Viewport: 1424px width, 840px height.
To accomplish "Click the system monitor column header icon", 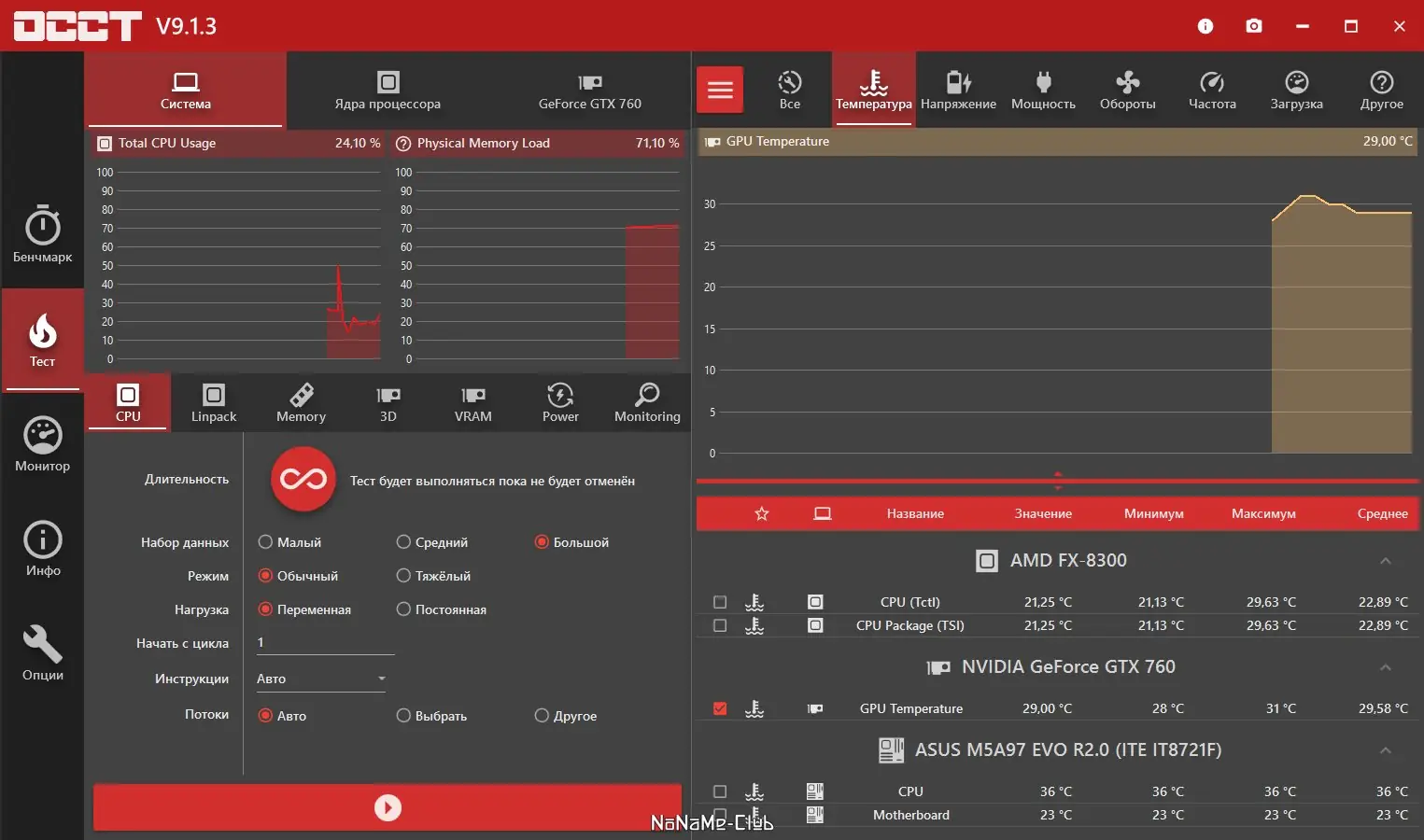I will [x=823, y=514].
